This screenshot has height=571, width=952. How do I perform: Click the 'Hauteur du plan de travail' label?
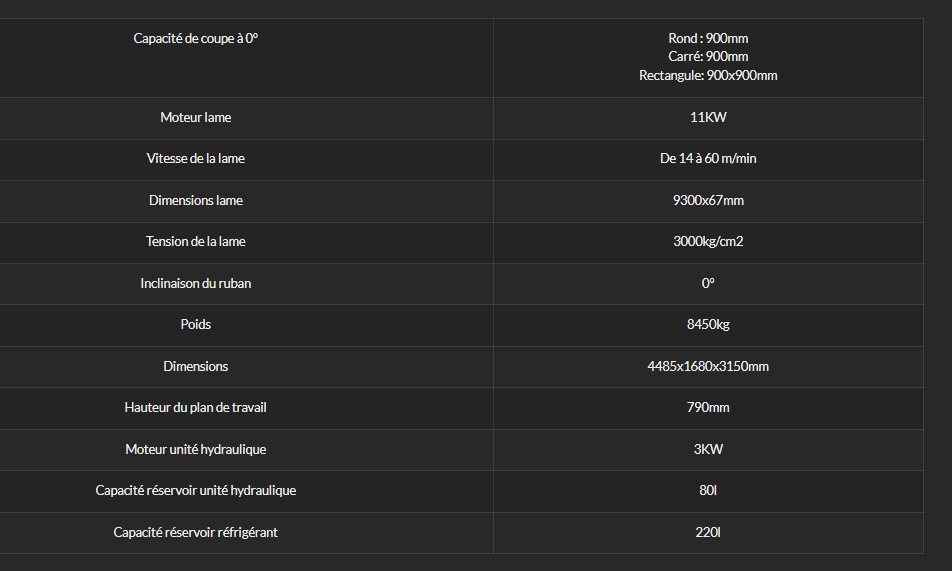tap(196, 408)
